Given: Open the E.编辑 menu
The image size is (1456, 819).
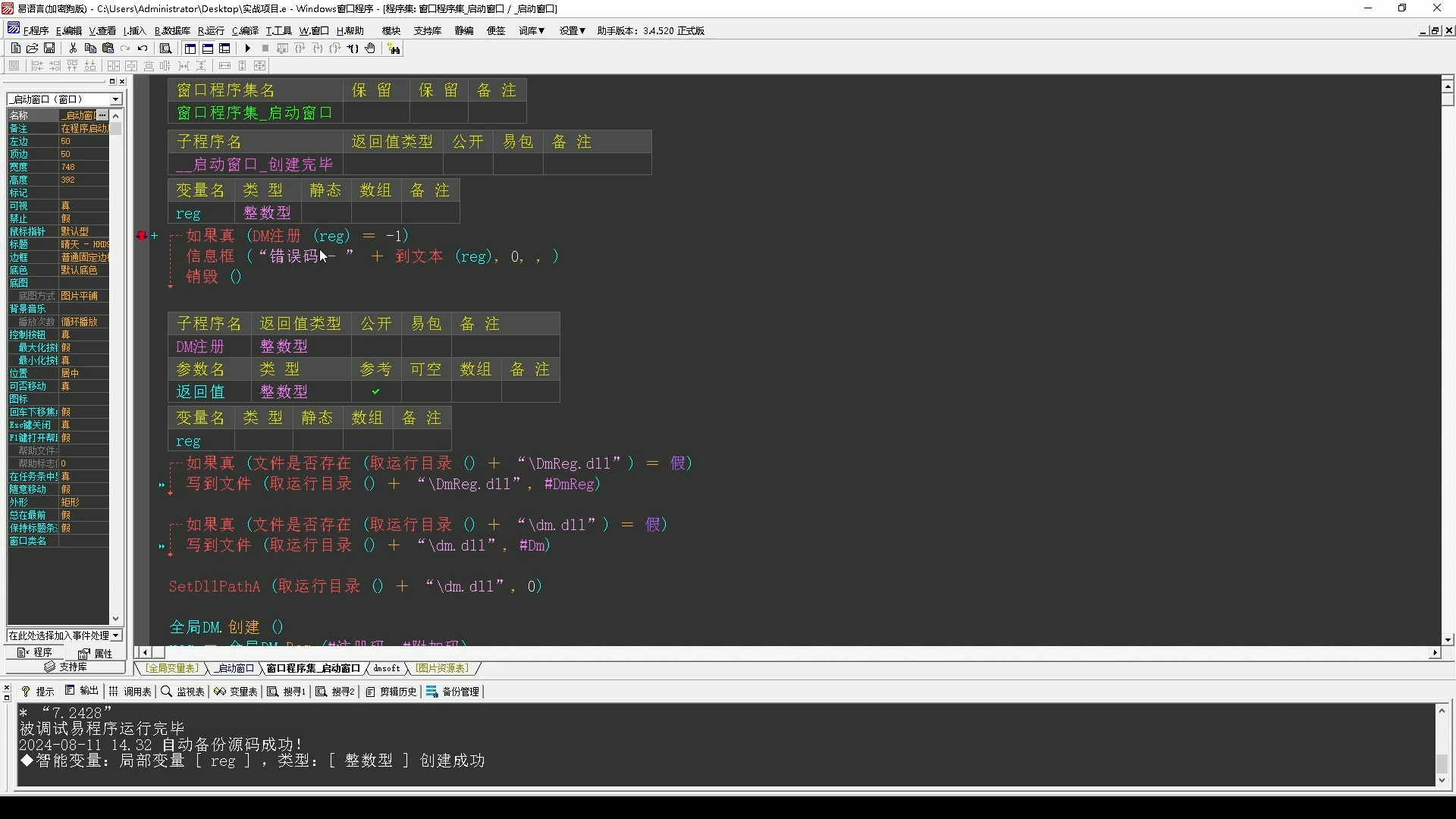Looking at the screenshot, I should coord(68,31).
